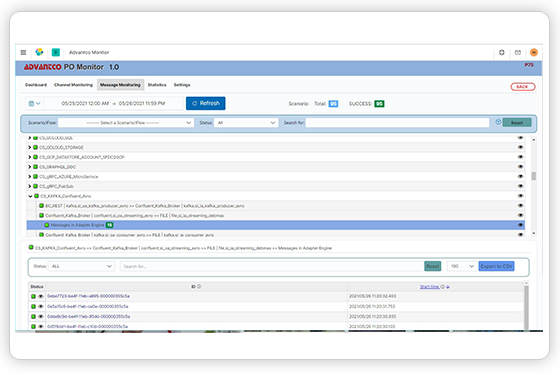Select the Message Monitoring tab
The image size is (560, 373).
pyautogui.click(x=120, y=85)
